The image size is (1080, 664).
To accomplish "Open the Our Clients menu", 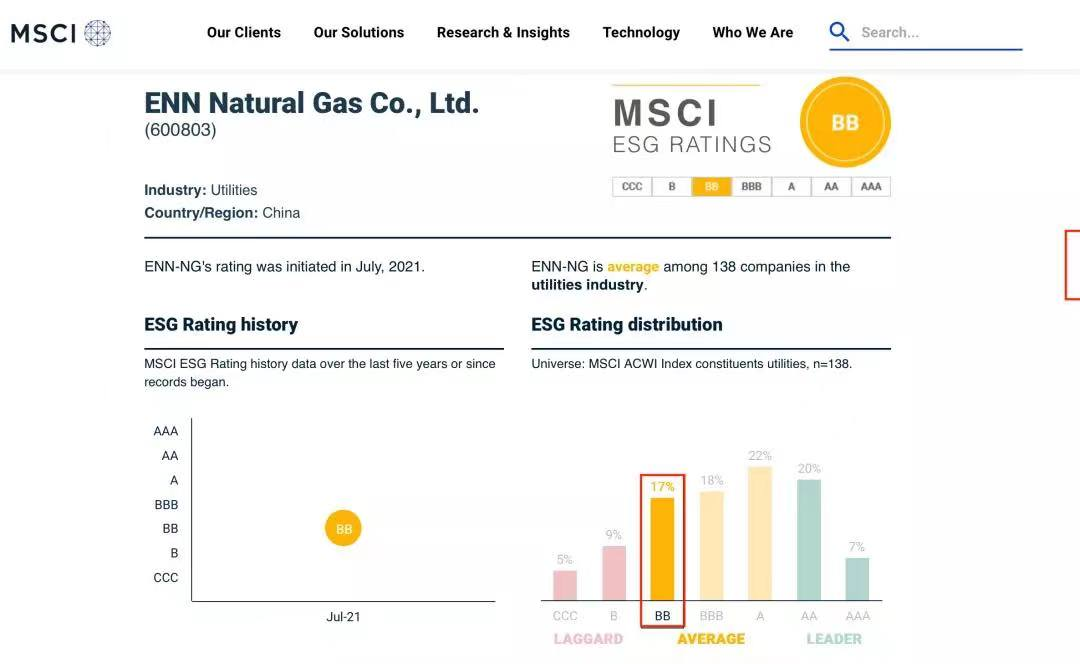I will click(244, 32).
